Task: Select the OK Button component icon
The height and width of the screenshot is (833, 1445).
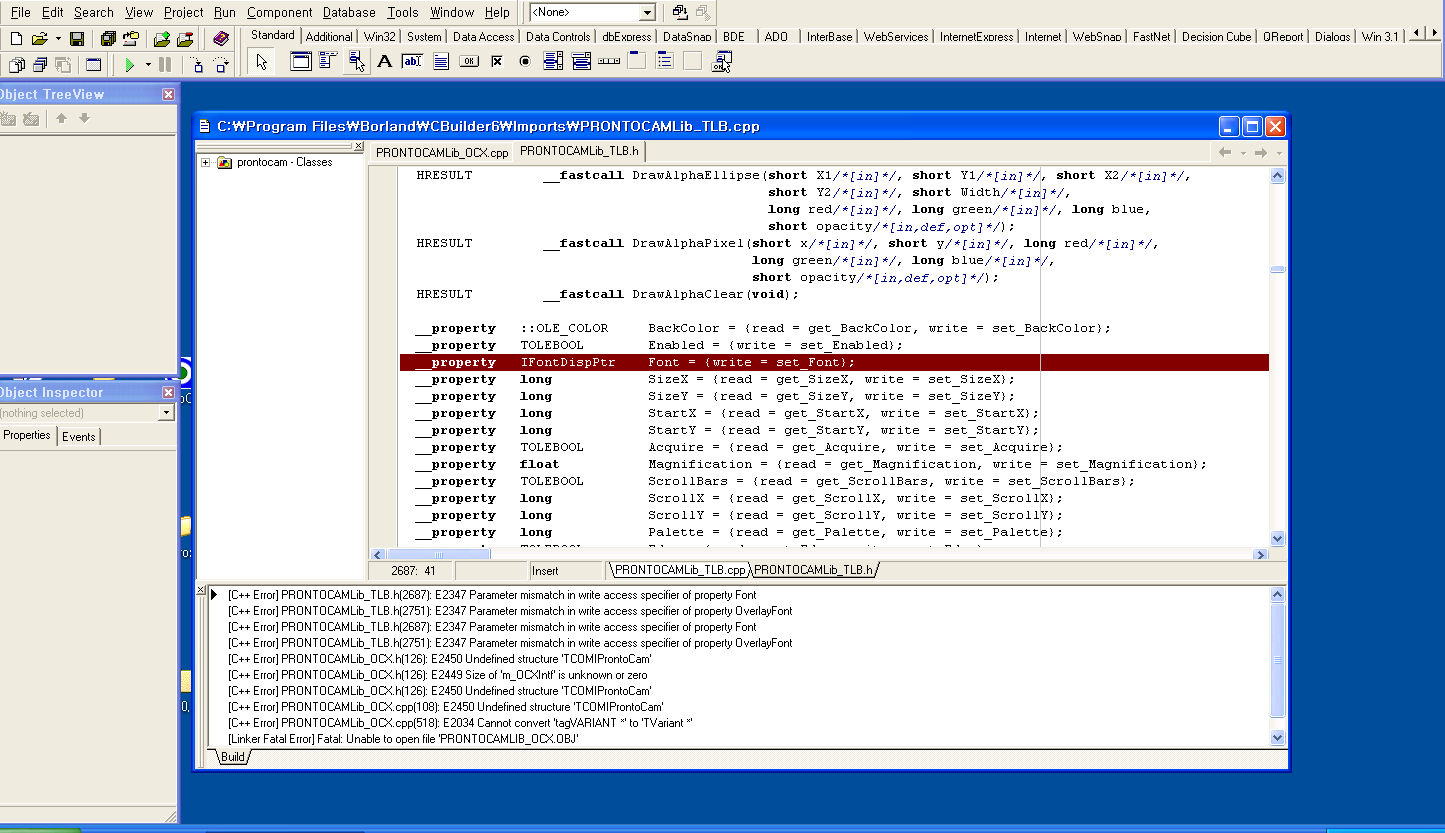Action: [x=468, y=62]
